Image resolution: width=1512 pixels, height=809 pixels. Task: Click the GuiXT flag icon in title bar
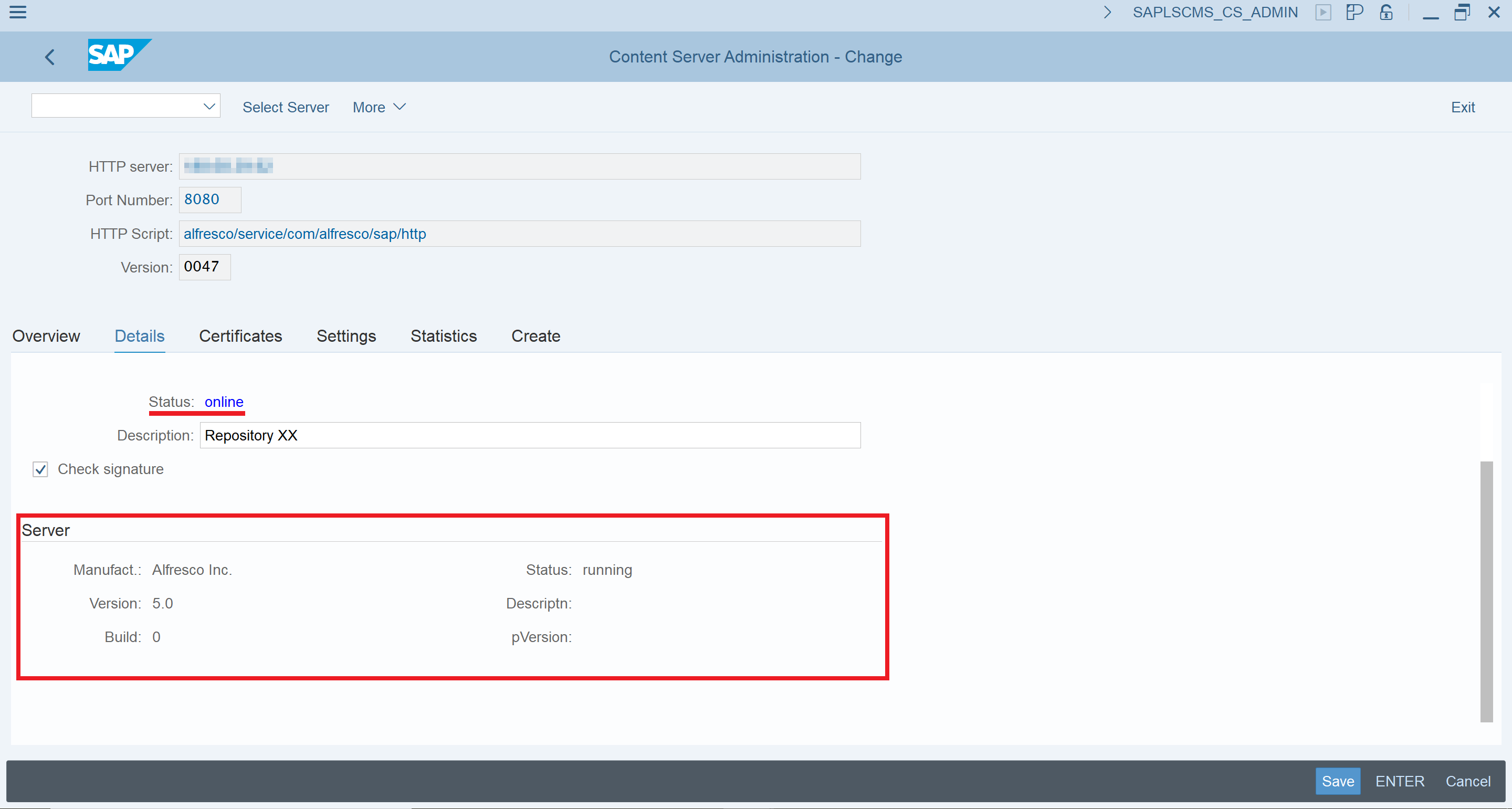1354,12
